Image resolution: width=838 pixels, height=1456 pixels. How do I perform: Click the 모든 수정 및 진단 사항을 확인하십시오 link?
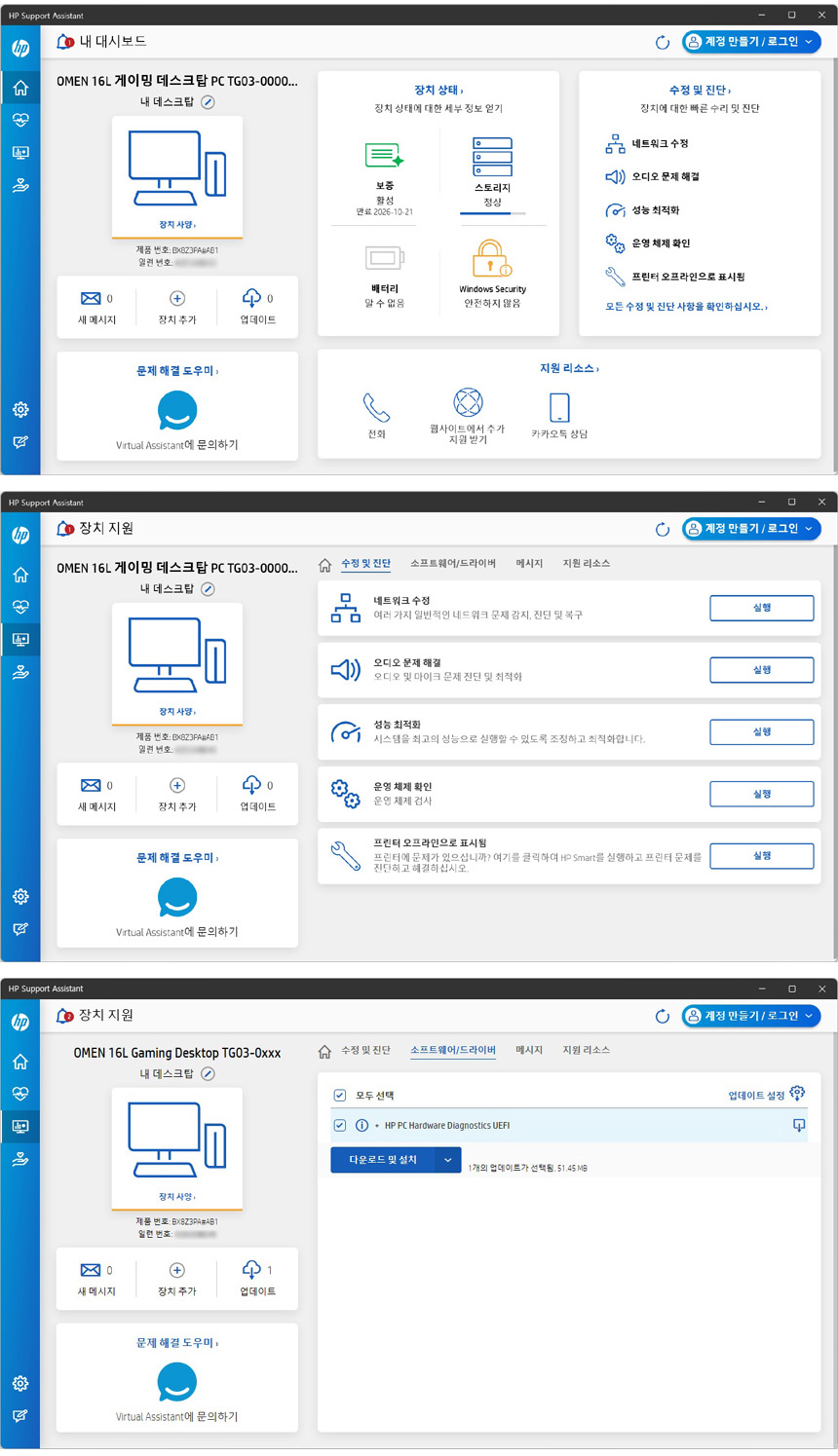[686, 307]
